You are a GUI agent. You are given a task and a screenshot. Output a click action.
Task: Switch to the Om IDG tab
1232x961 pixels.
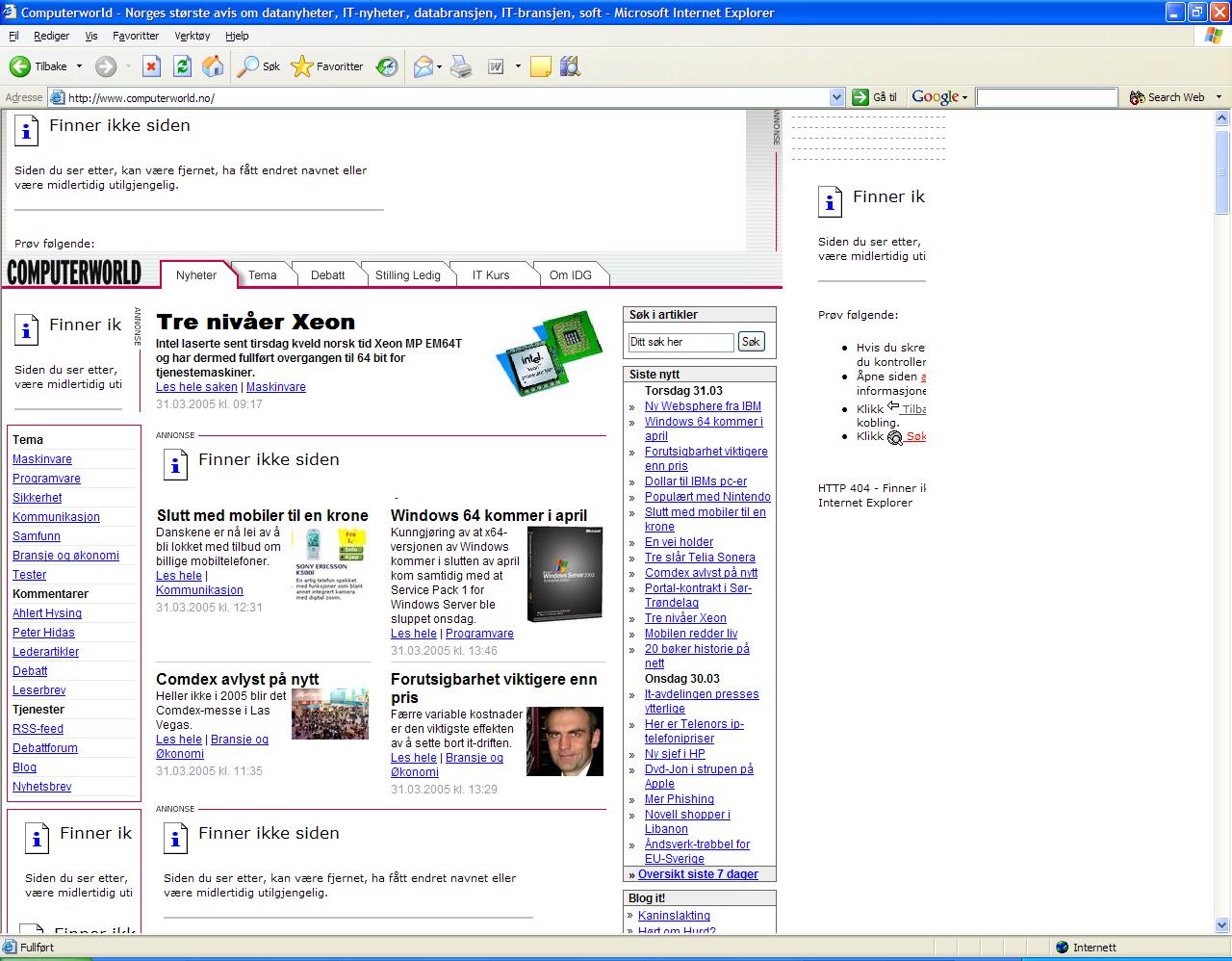tap(571, 275)
